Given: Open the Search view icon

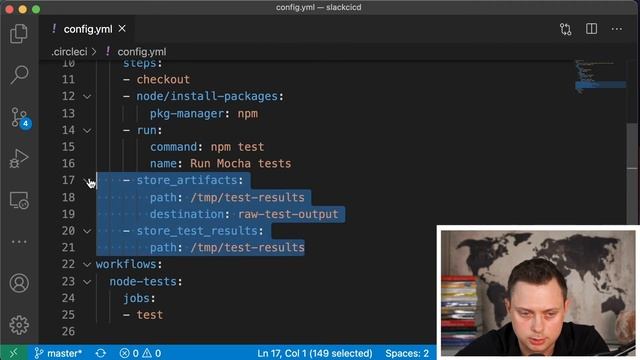Looking at the screenshot, I should pyautogui.click(x=19, y=75).
